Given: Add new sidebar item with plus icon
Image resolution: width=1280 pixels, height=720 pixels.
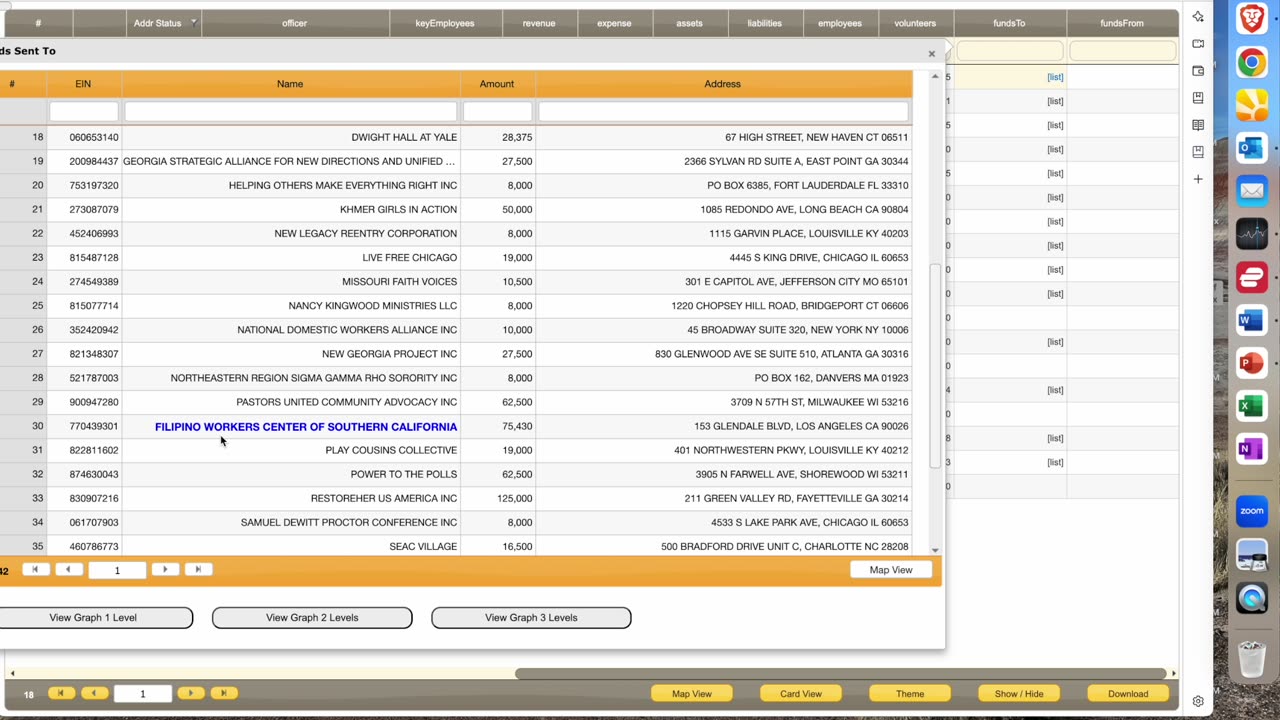Looking at the screenshot, I should (1198, 179).
